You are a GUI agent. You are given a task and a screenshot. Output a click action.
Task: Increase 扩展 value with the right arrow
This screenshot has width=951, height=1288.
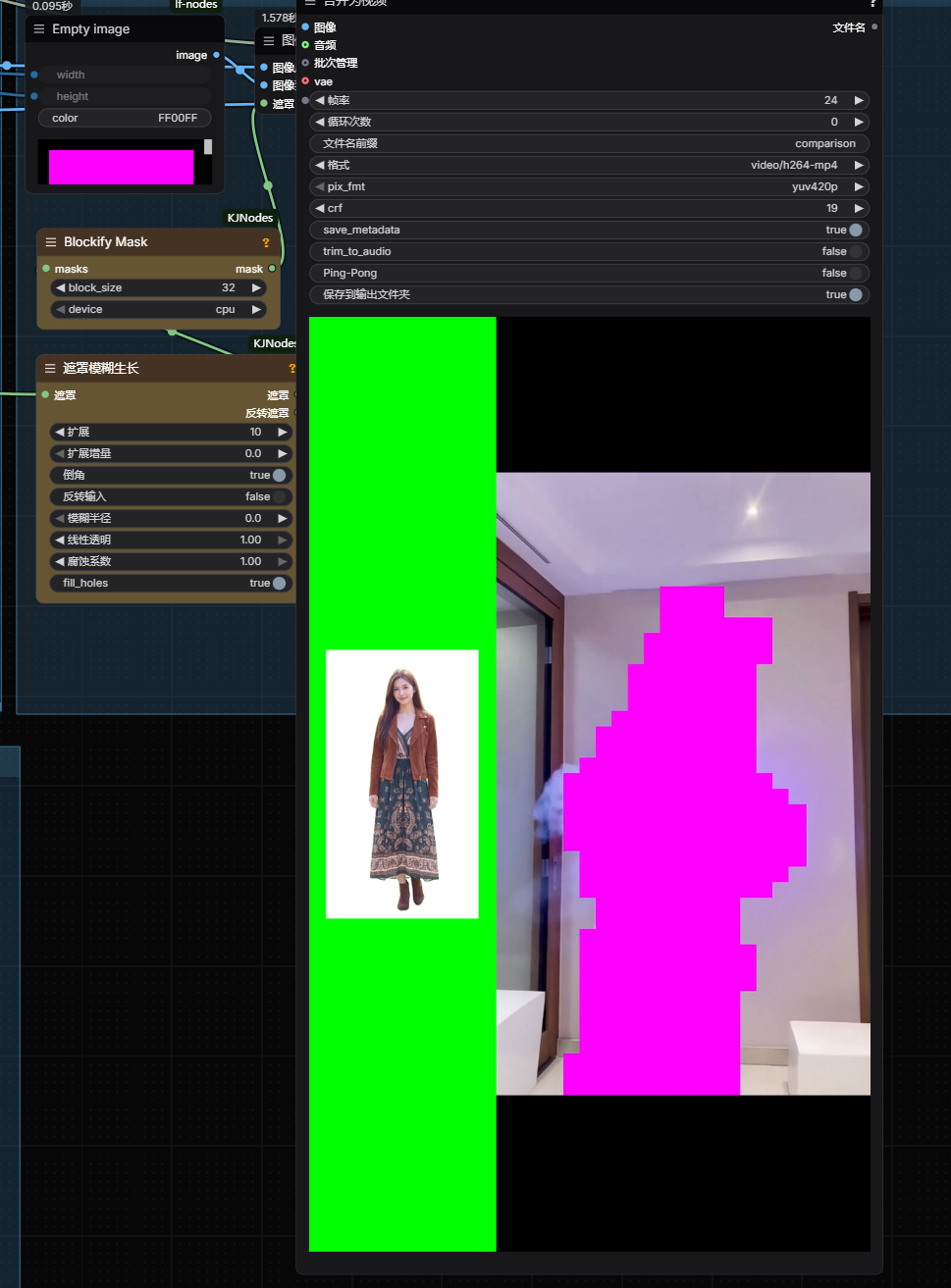(x=283, y=432)
